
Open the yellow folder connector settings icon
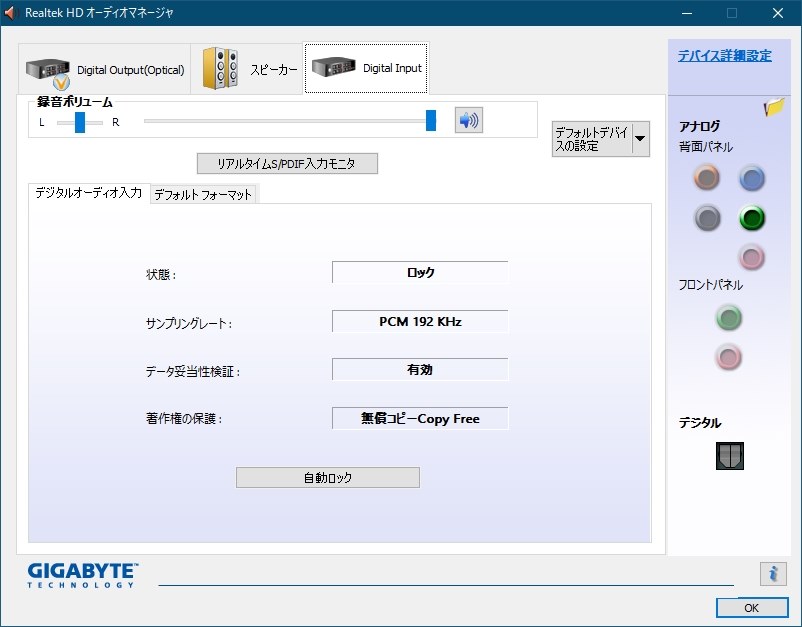coord(774,107)
